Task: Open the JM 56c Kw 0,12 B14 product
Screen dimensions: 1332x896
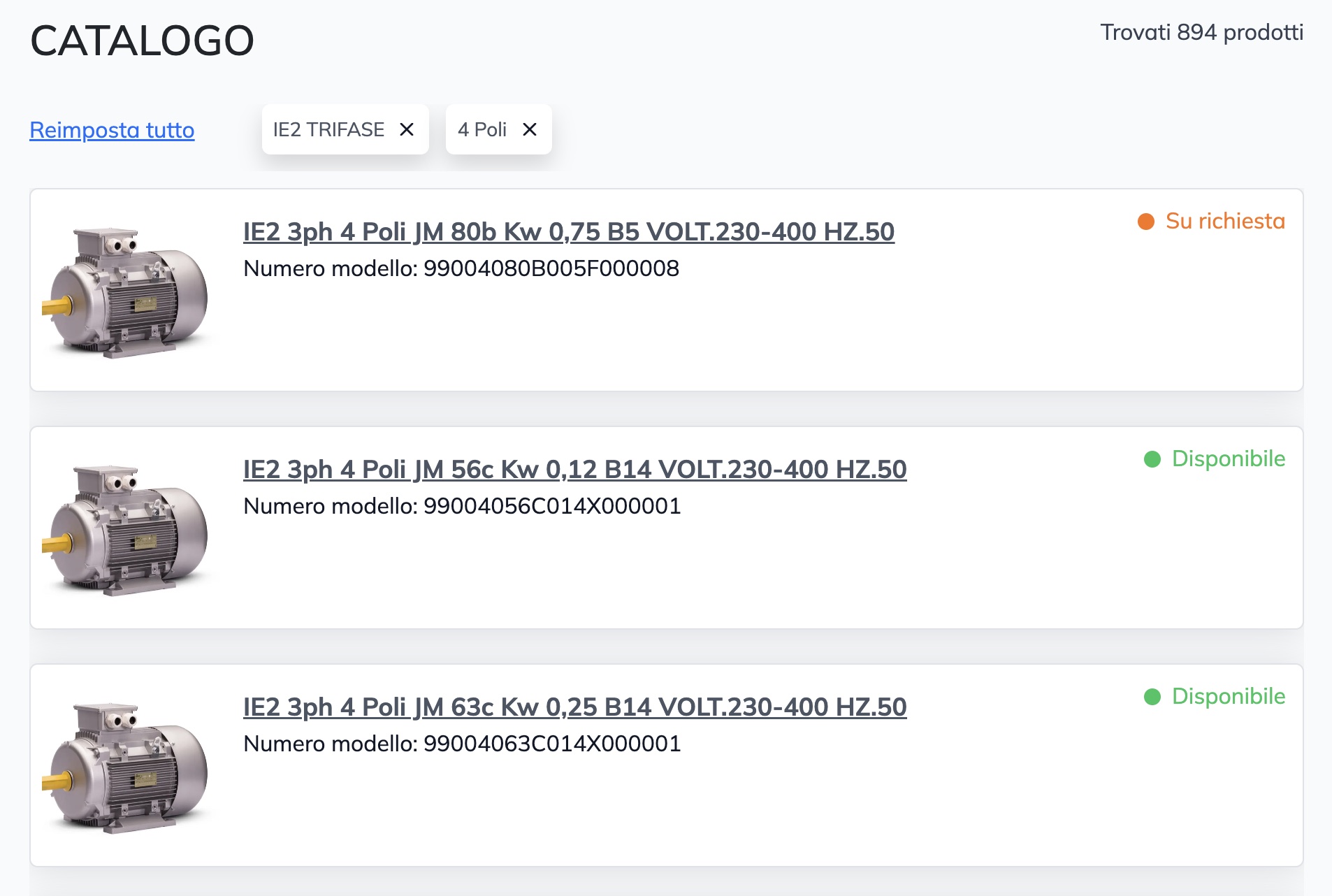Action: pyautogui.click(x=574, y=470)
